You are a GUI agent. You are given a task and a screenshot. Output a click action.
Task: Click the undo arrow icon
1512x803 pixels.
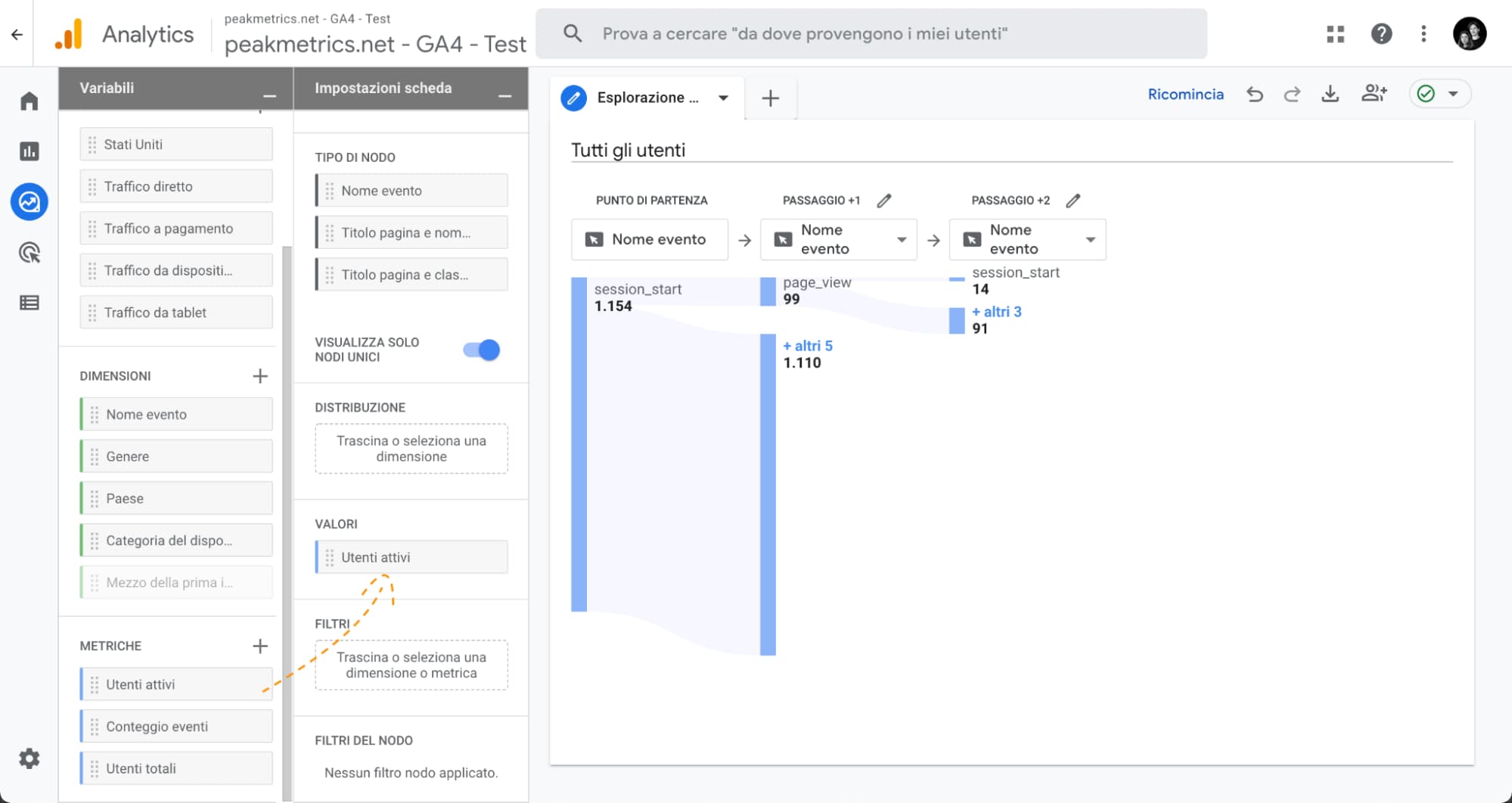click(1255, 95)
